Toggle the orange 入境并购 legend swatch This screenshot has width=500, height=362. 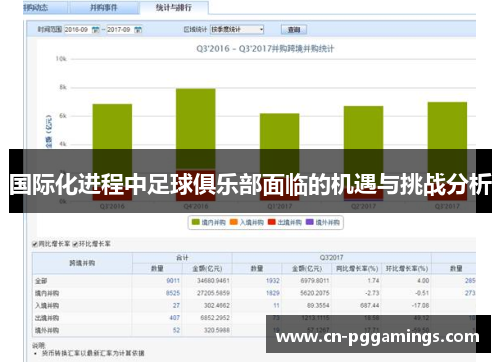[234, 222]
